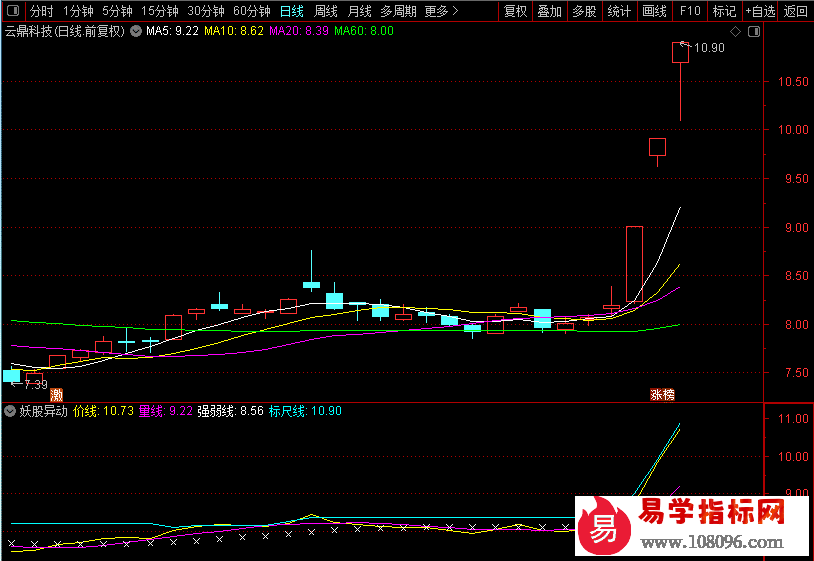Open the 多周期 multi-period view
The width and height of the screenshot is (814, 561).
click(x=398, y=12)
